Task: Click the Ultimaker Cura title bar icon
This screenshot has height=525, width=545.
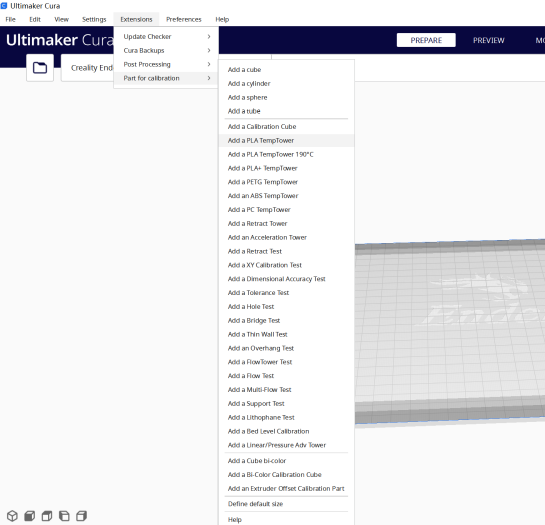Action: [4, 6]
